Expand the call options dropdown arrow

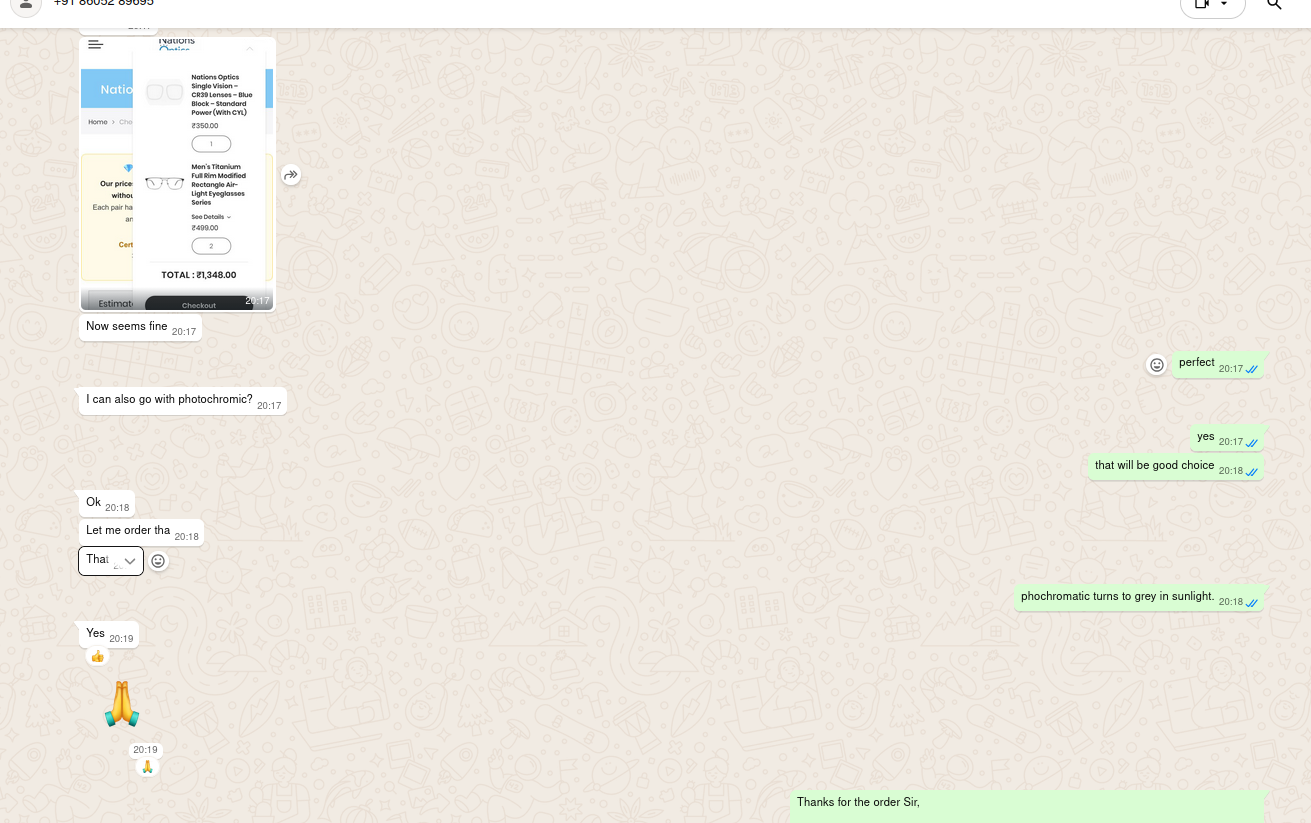click(x=1224, y=5)
